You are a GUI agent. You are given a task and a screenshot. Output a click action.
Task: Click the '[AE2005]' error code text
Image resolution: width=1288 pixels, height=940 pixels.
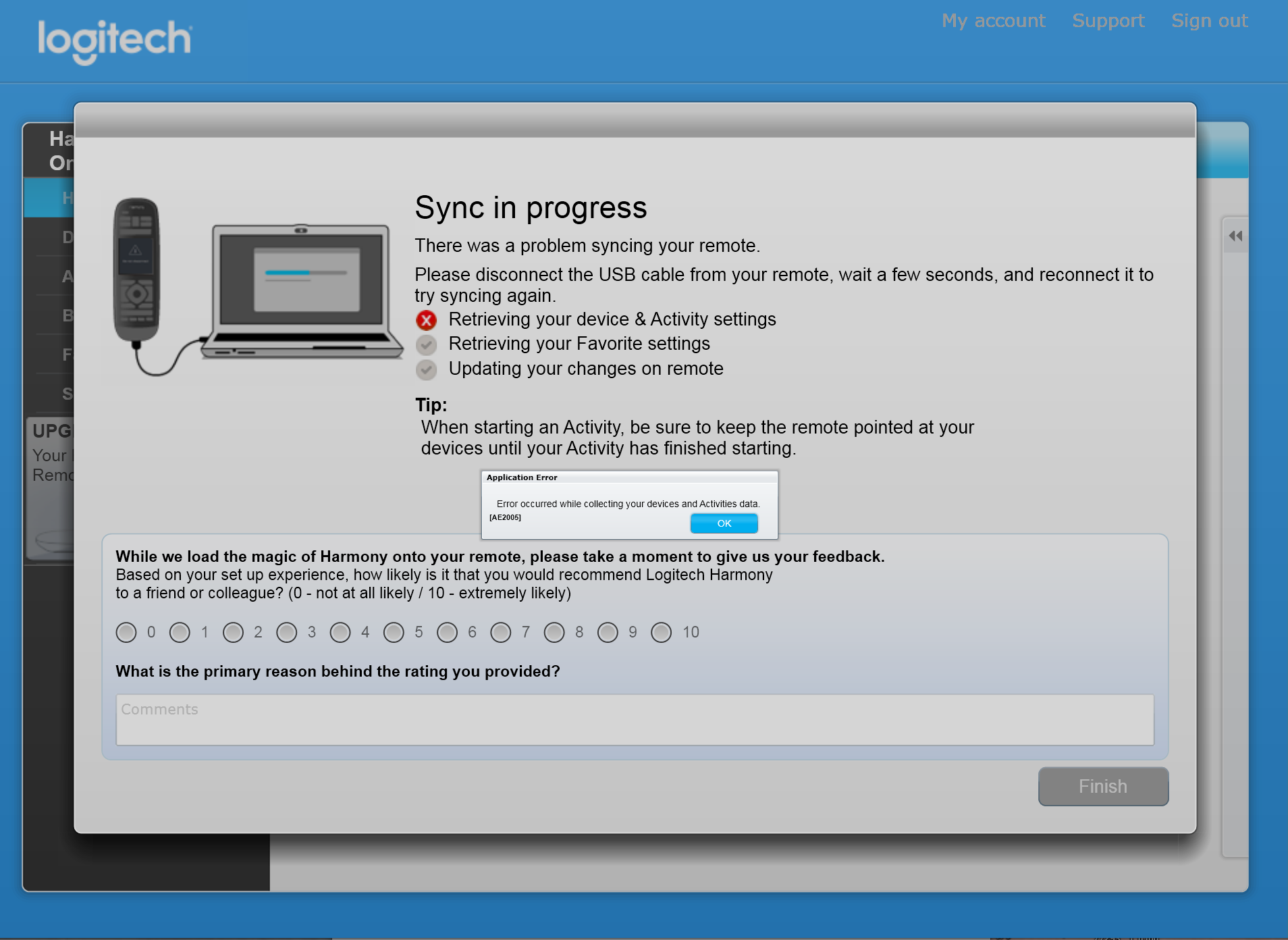click(505, 517)
